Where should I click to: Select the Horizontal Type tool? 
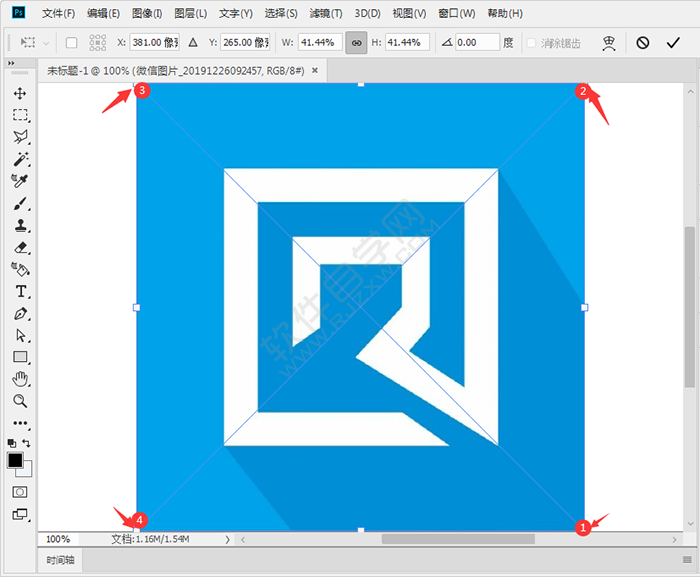pyautogui.click(x=20, y=291)
